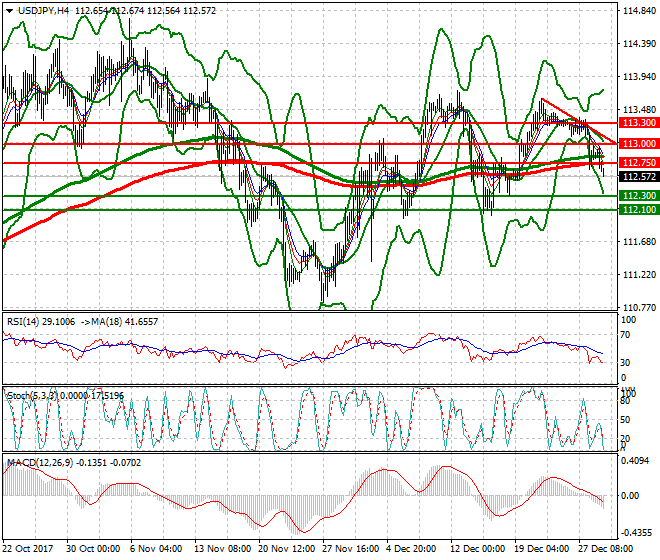Click the 20 Nov 12:00 time axis label
Screen dimensions: 660x560
(286, 549)
